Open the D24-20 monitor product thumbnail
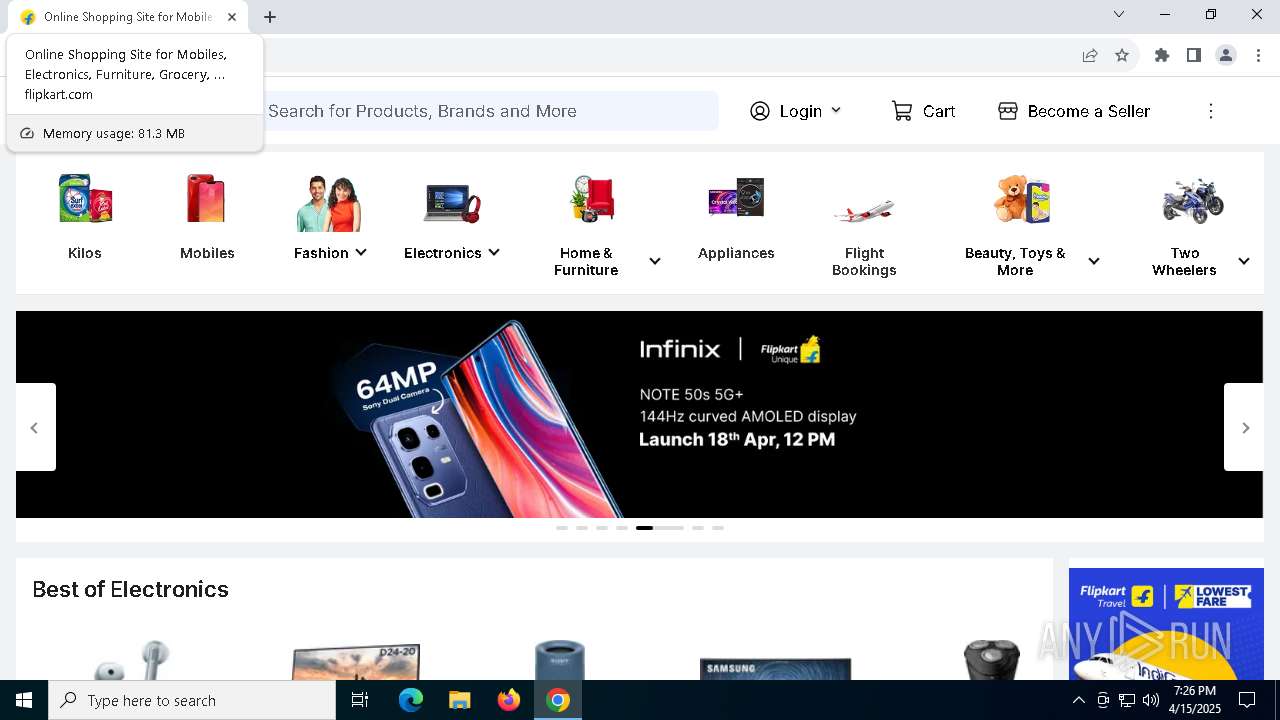The height and width of the screenshot is (720, 1280). (355, 662)
